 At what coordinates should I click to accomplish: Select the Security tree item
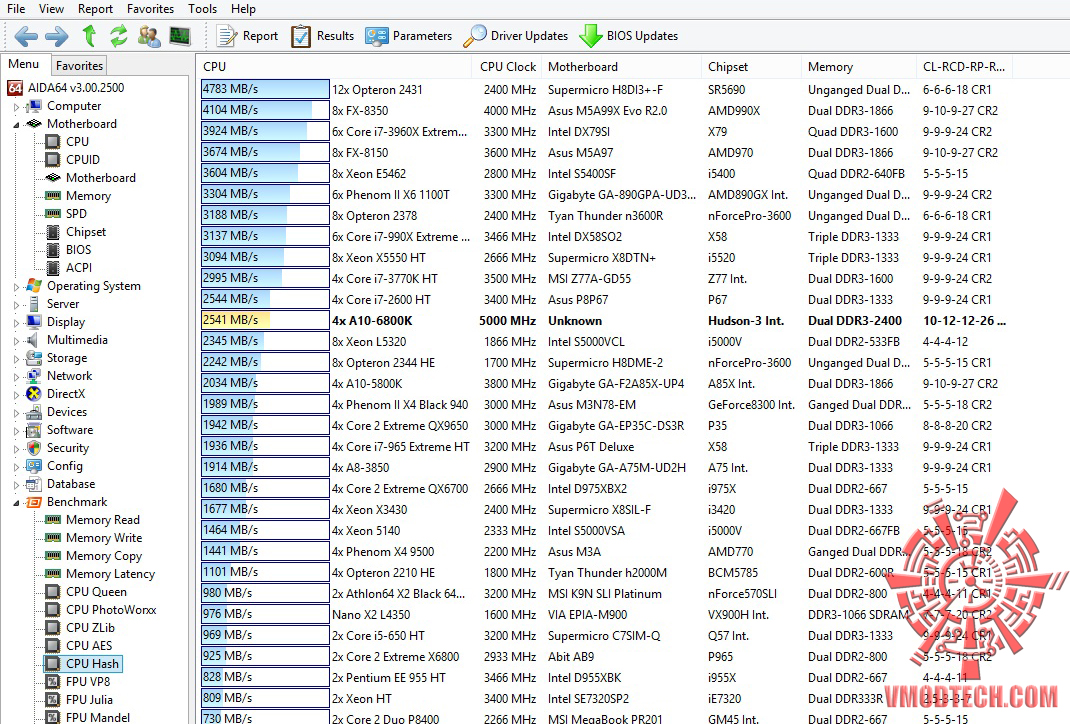(57, 448)
